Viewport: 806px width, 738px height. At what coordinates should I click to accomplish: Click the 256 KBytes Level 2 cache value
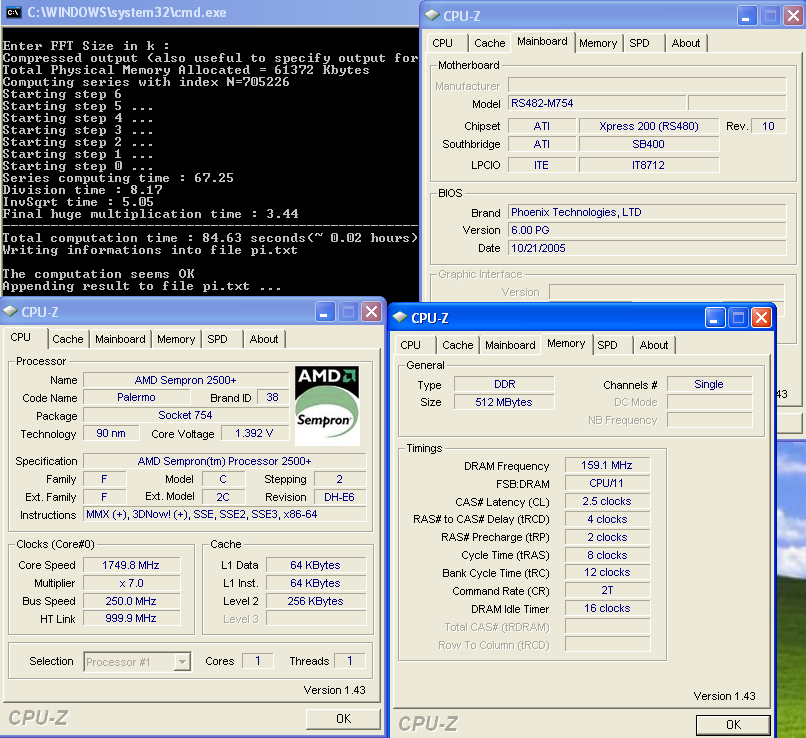point(316,601)
